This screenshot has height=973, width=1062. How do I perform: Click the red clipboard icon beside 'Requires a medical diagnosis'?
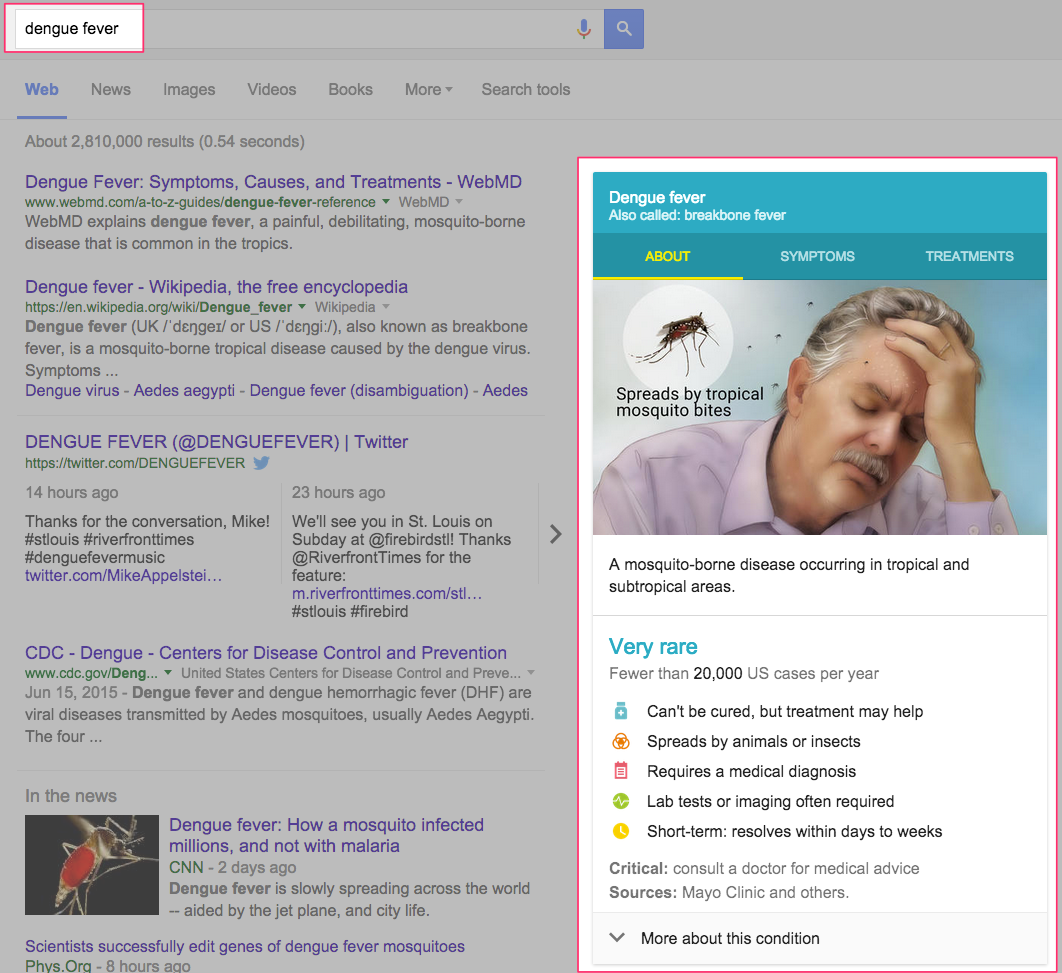point(620,771)
